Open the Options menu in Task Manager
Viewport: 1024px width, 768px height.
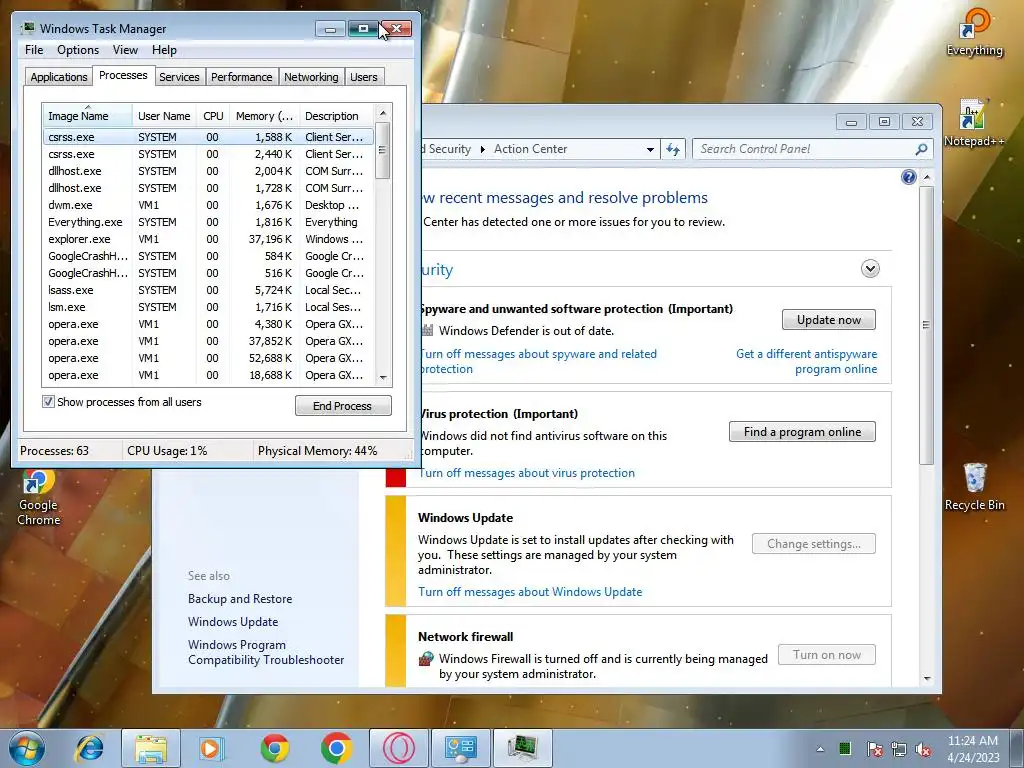click(78, 50)
